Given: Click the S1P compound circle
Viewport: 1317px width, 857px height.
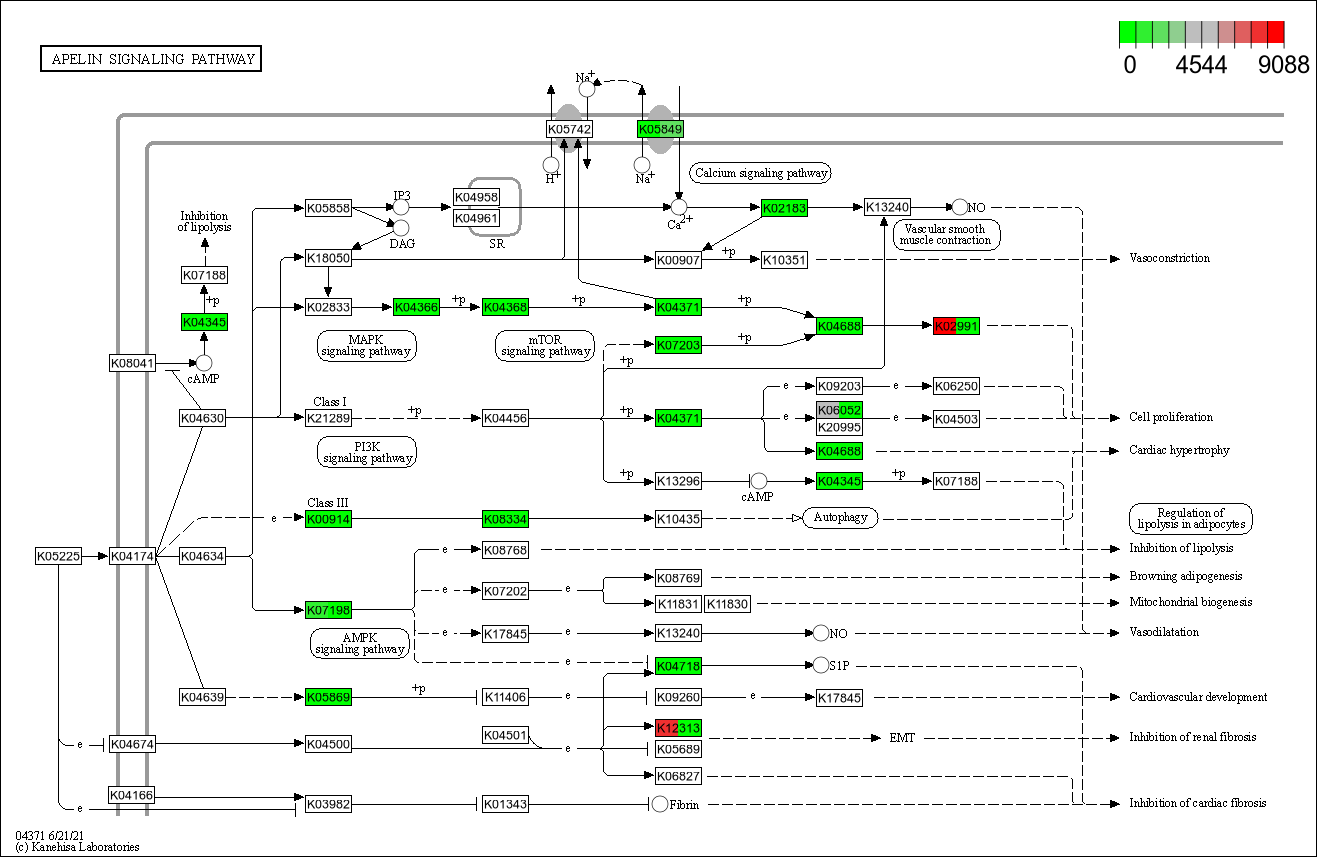Looking at the screenshot, I should pyautogui.click(x=821, y=665).
